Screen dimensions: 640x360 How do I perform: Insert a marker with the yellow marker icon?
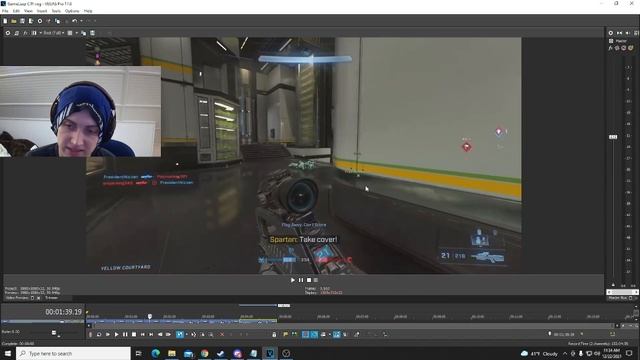(x=285, y=334)
